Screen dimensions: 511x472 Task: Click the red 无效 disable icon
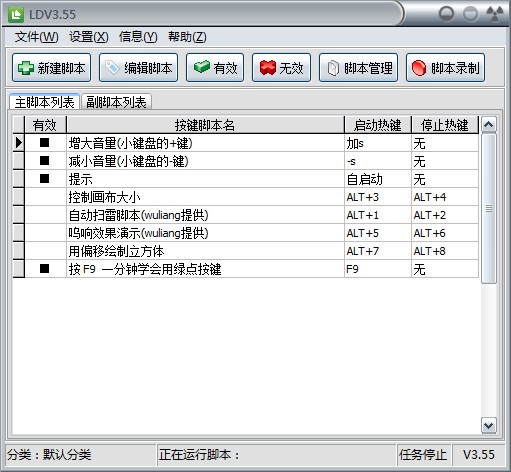pyautogui.click(x=268, y=67)
